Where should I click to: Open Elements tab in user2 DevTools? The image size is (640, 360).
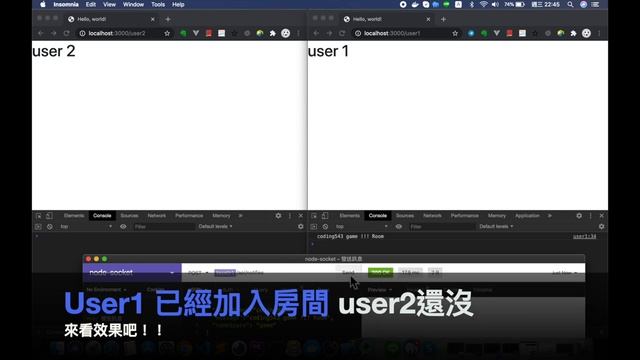(x=74, y=216)
